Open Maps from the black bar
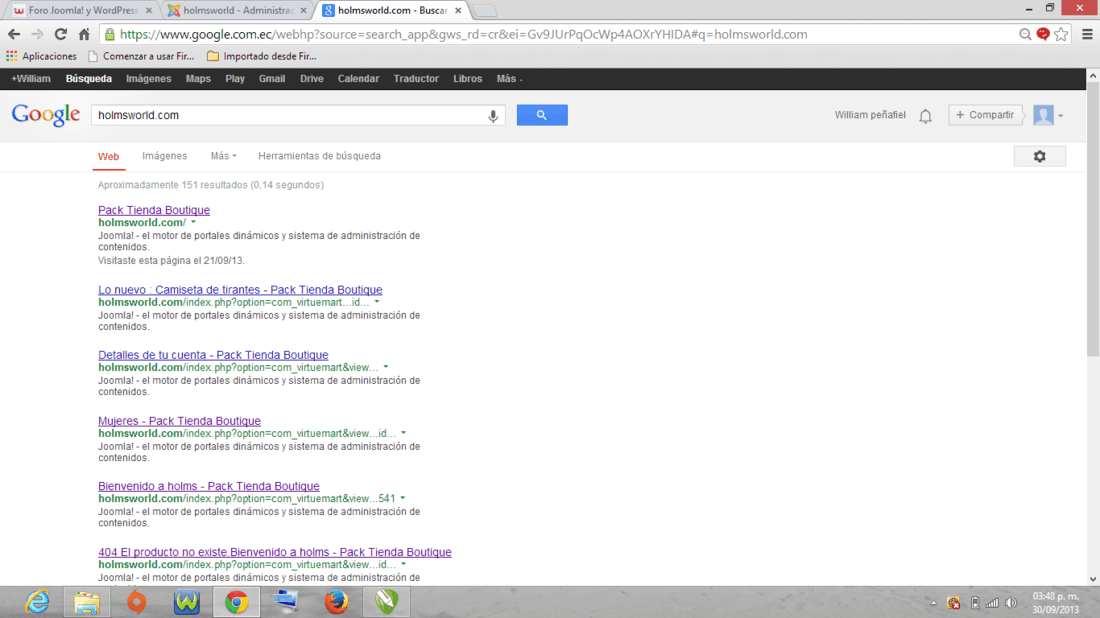Image resolution: width=1100 pixels, height=618 pixels. coord(198,79)
